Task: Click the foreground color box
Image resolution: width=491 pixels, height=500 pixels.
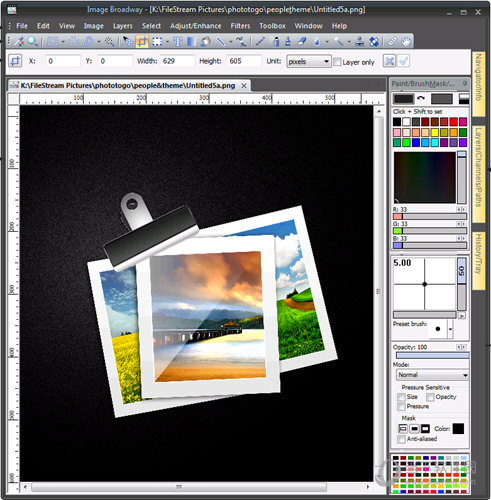Action: (404, 99)
